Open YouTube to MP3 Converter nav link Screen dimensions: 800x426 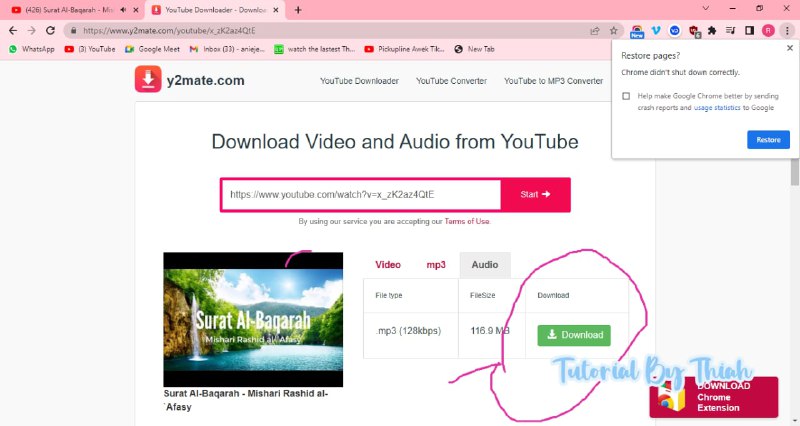pyautogui.click(x=554, y=81)
